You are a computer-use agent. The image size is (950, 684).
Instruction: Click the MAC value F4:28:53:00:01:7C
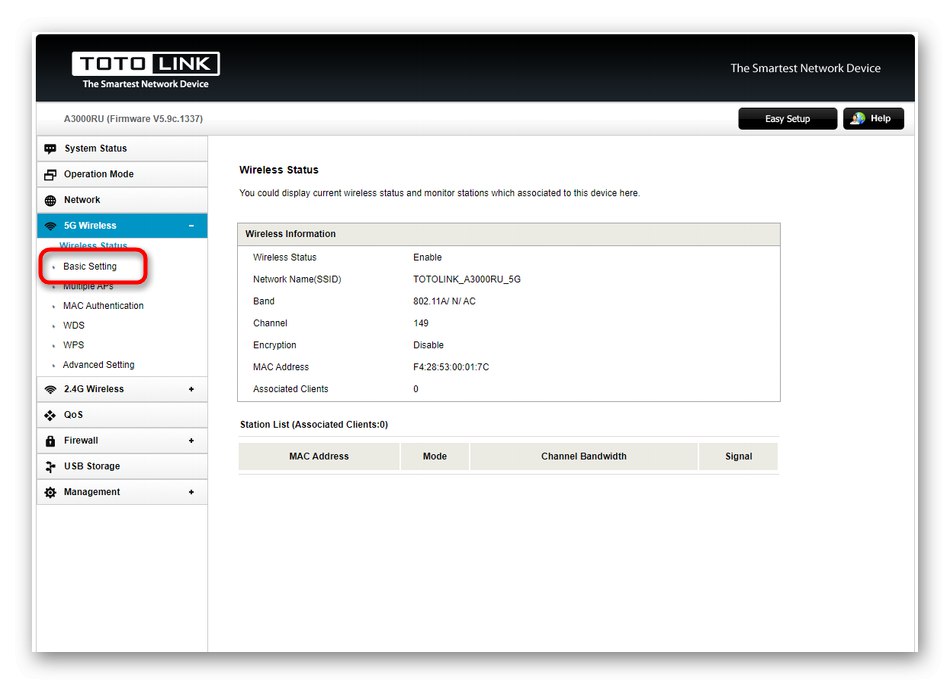click(x=451, y=367)
